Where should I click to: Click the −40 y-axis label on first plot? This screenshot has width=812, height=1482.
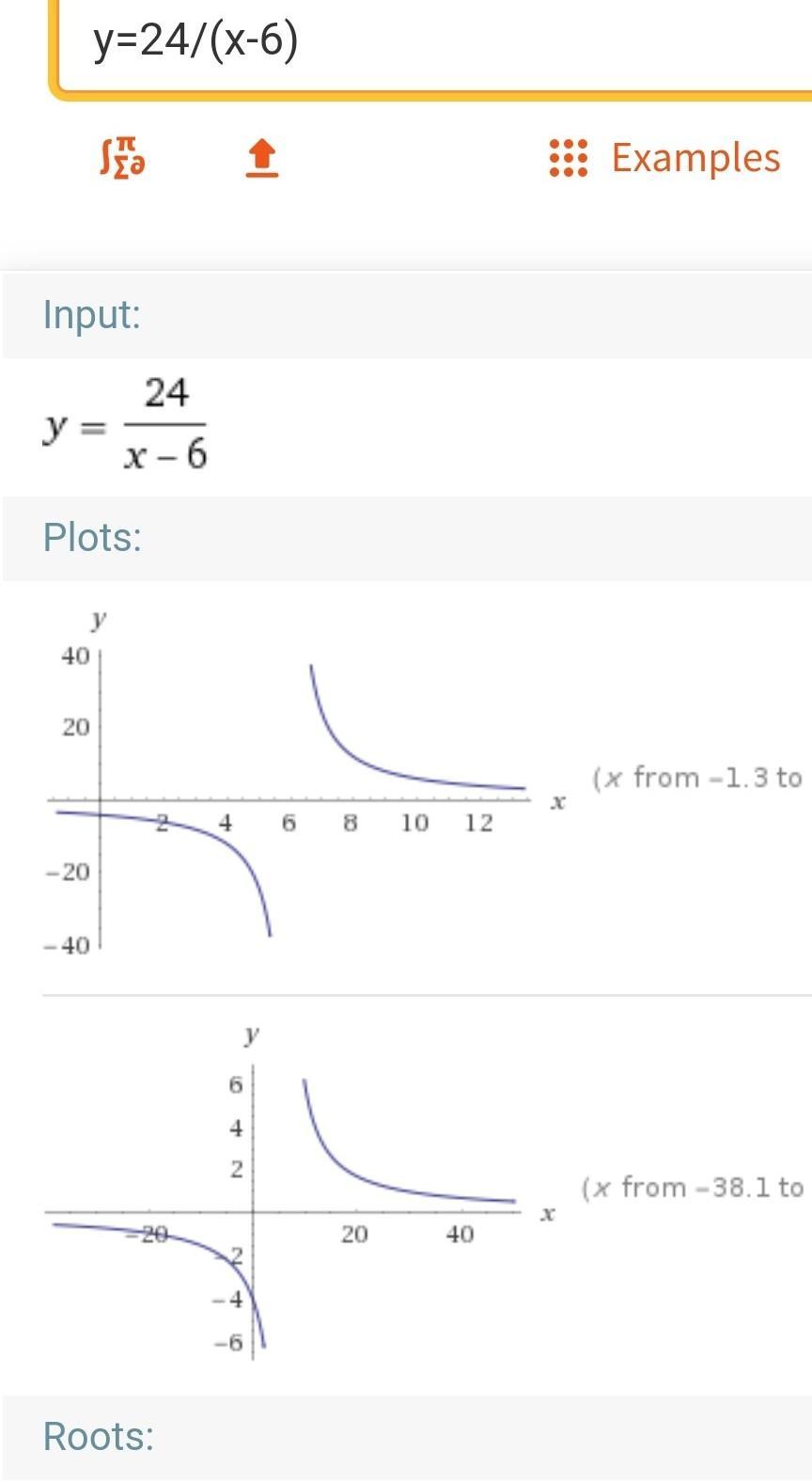[67, 945]
